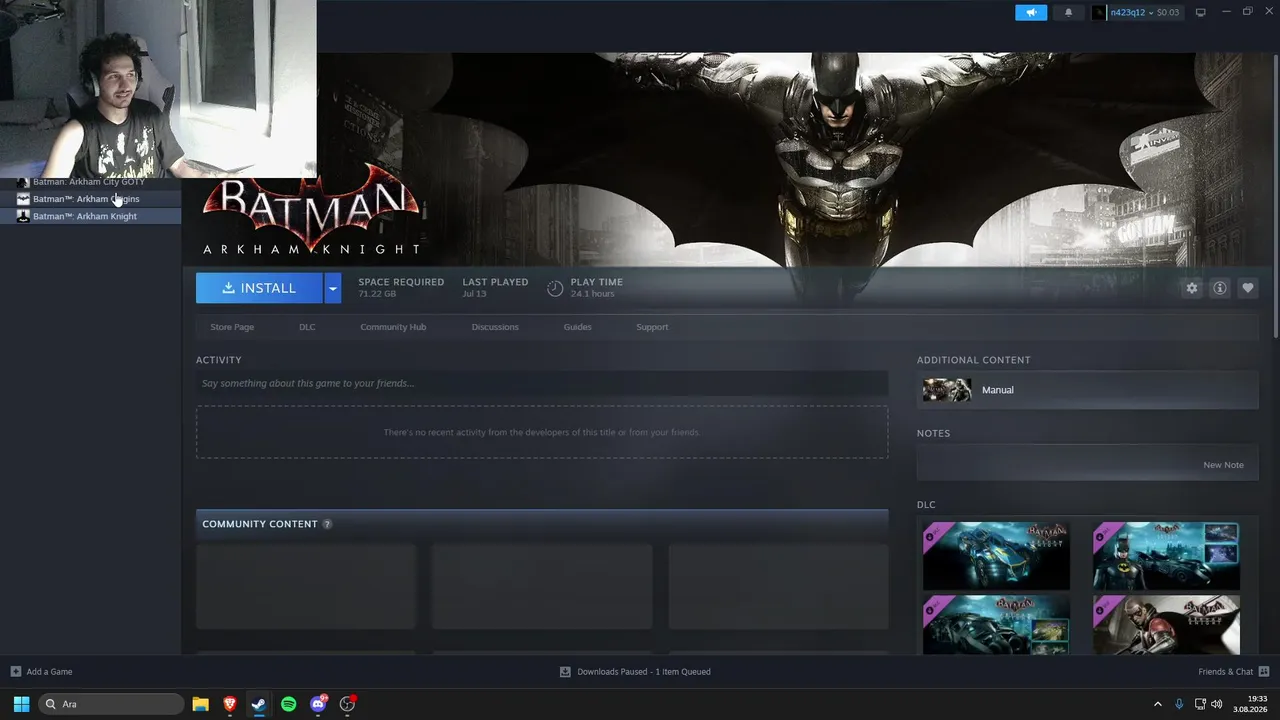Screen dimensions: 1280x720
Task: Click the taskbar search box 'Ara'
Action: click(111, 704)
